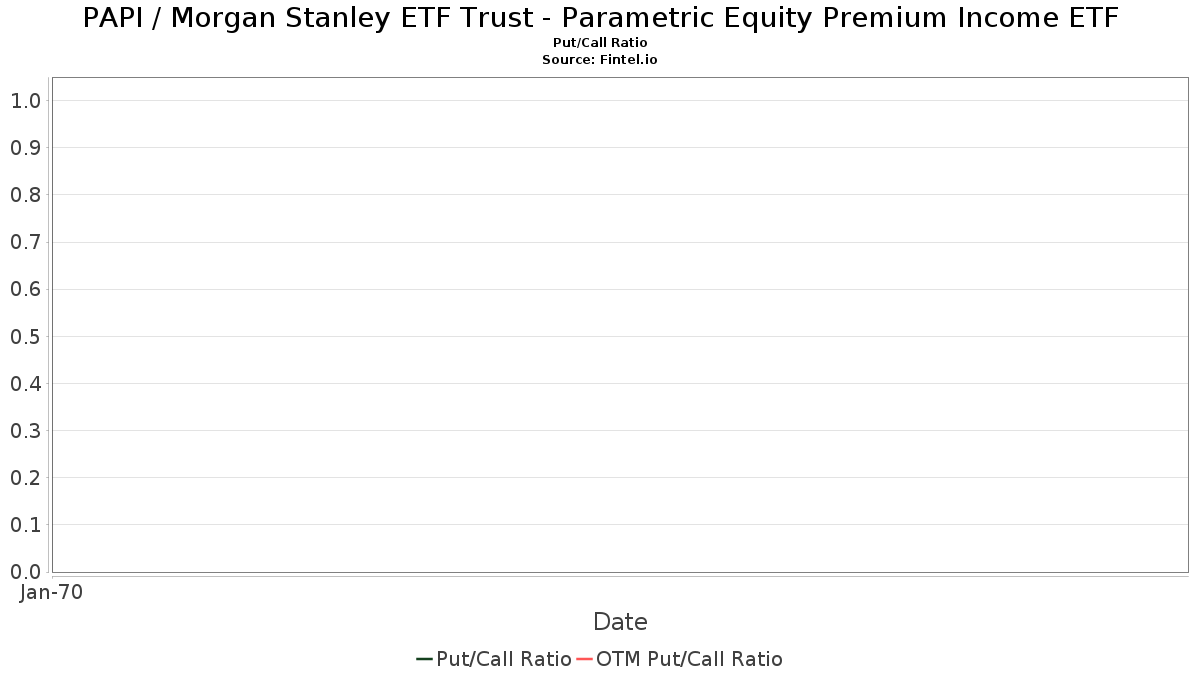Screen dimensions: 1200x675
Task: Select the 0.1 y-axis tick label
Action: (x=25, y=525)
